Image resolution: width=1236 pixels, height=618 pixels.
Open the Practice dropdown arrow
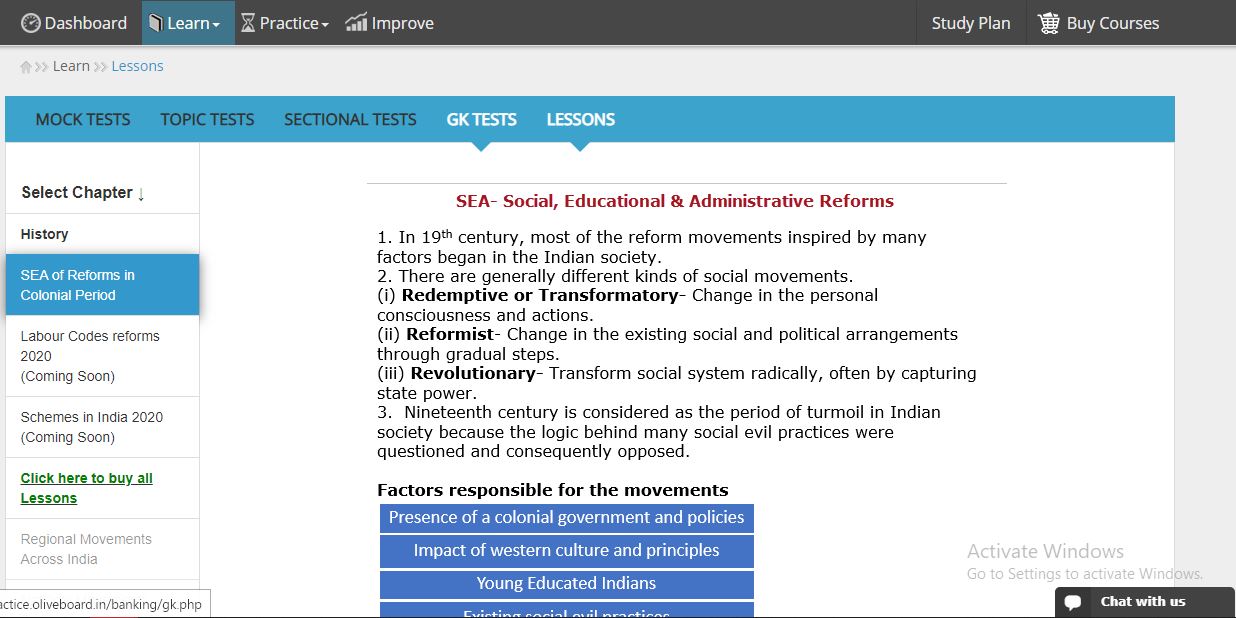[325, 25]
